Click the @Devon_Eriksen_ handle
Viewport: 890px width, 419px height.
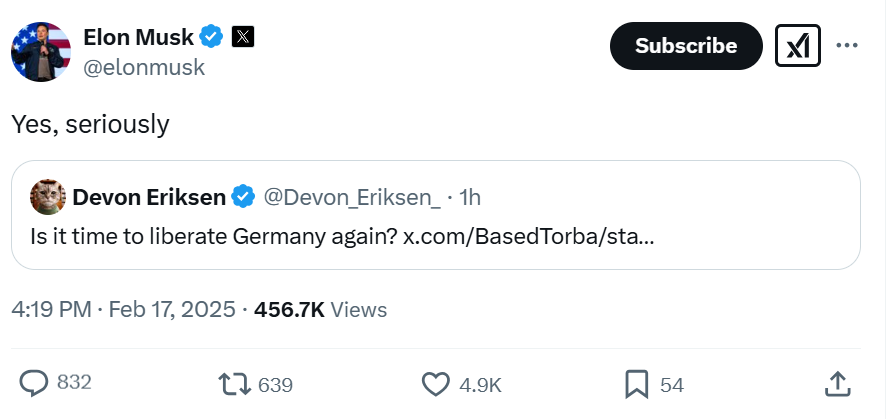pos(351,197)
